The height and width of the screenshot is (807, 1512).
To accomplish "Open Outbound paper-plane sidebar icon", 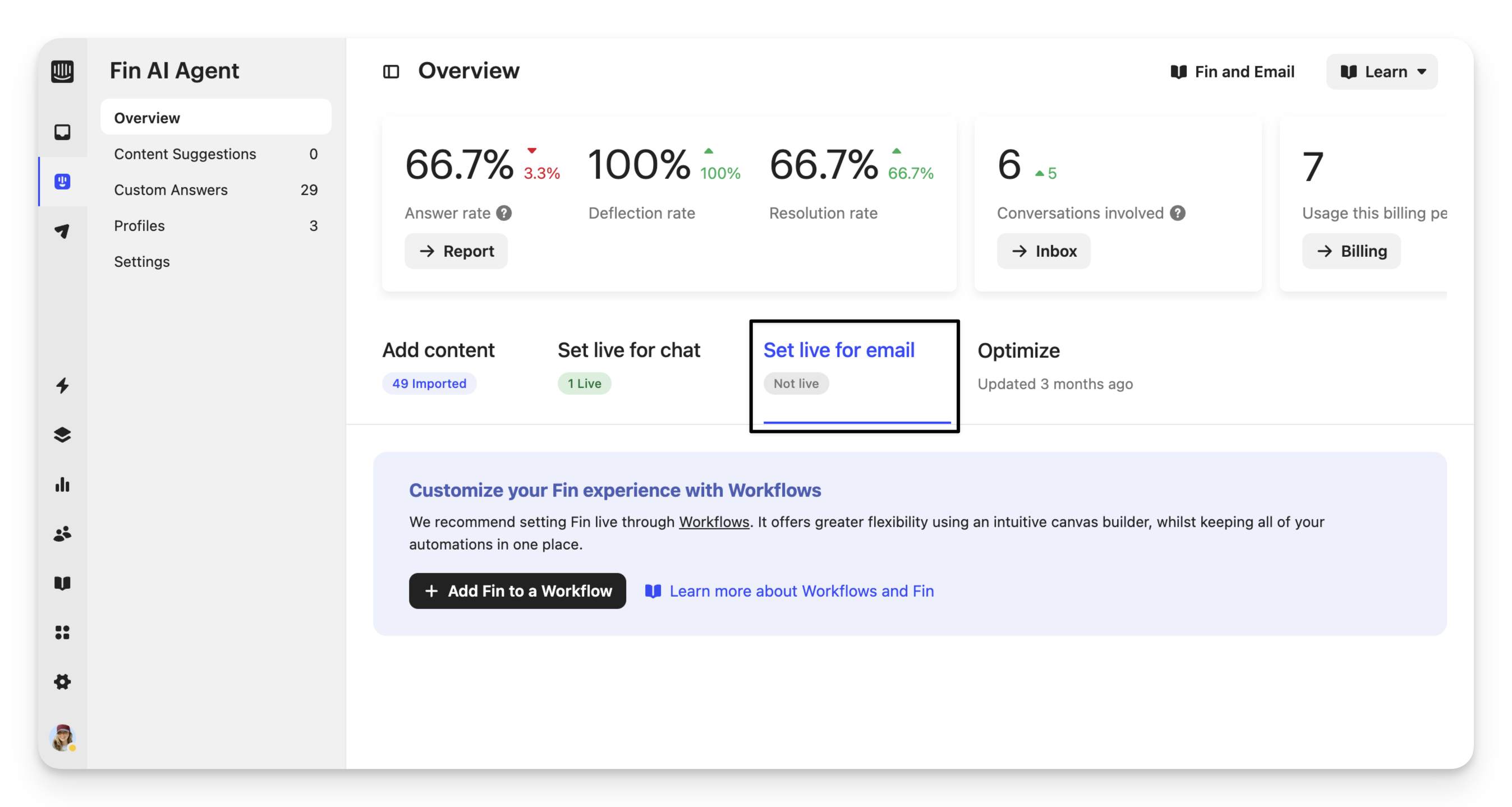I will [62, 230].
